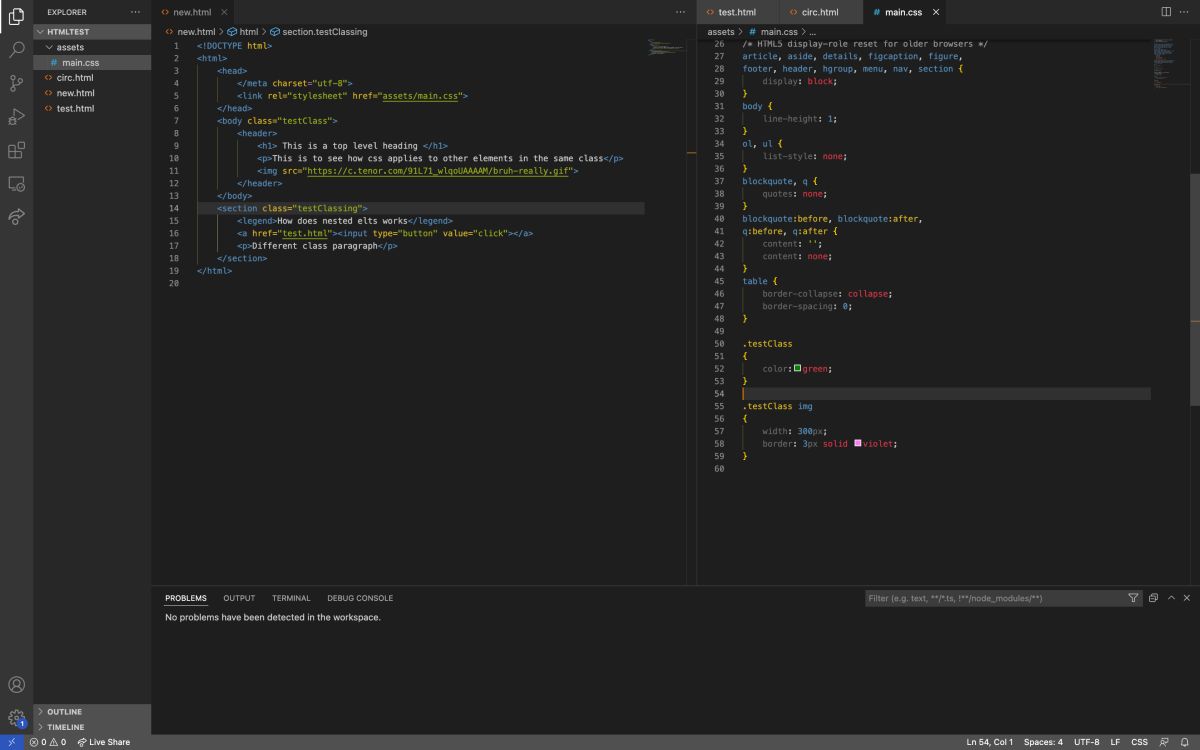Select the main.css editor tab
The height and width of the screenshot is (750, 1200).
(903, 12)
